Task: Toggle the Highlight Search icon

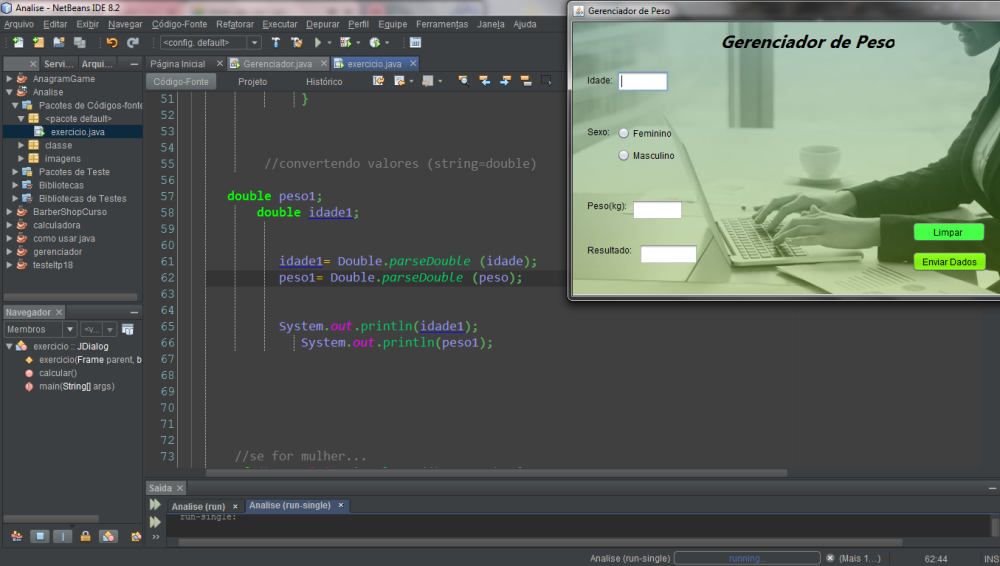Action: click(x=526, y=80)
